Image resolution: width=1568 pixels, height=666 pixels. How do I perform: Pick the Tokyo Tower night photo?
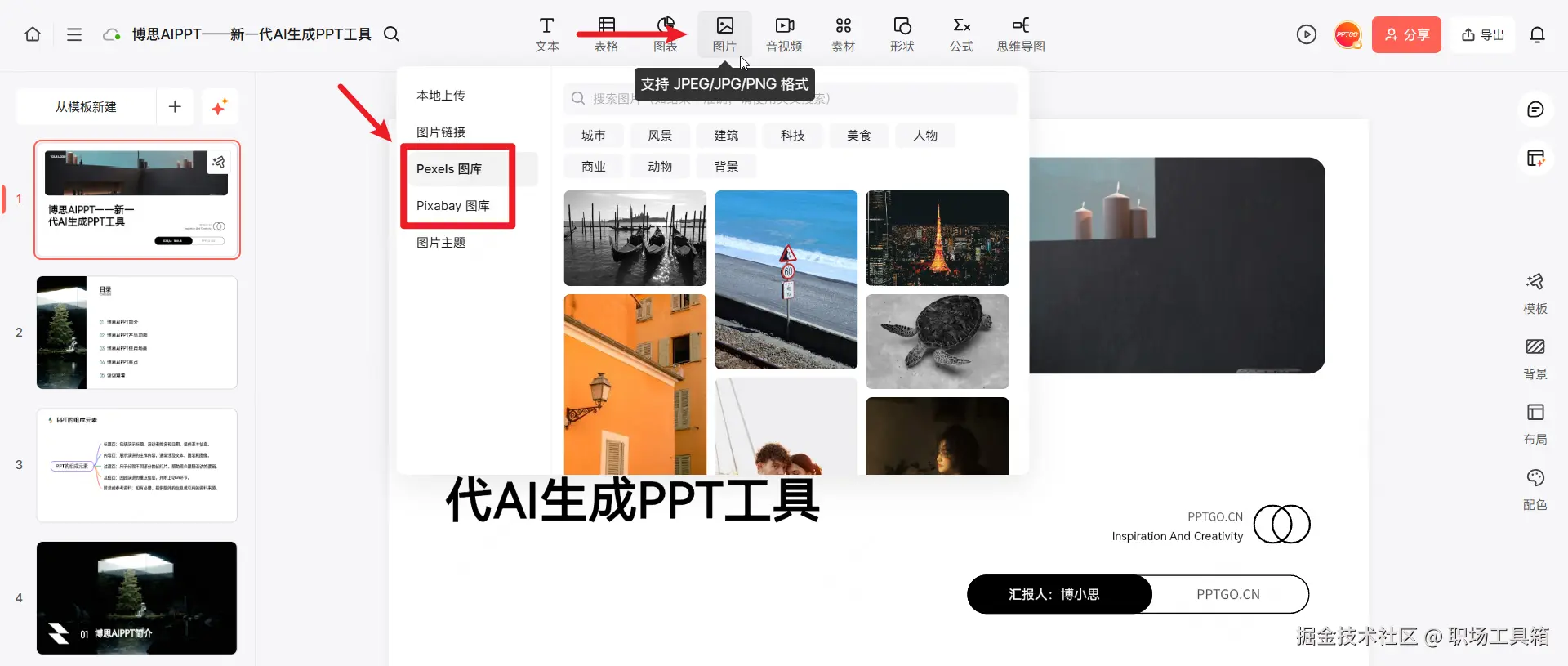(938, 238)
